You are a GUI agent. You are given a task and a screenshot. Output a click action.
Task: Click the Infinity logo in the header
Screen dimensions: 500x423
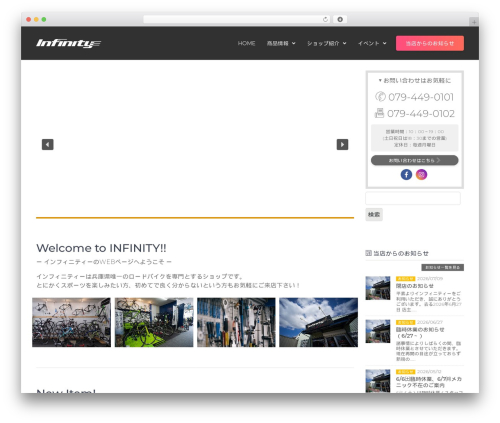68,43
